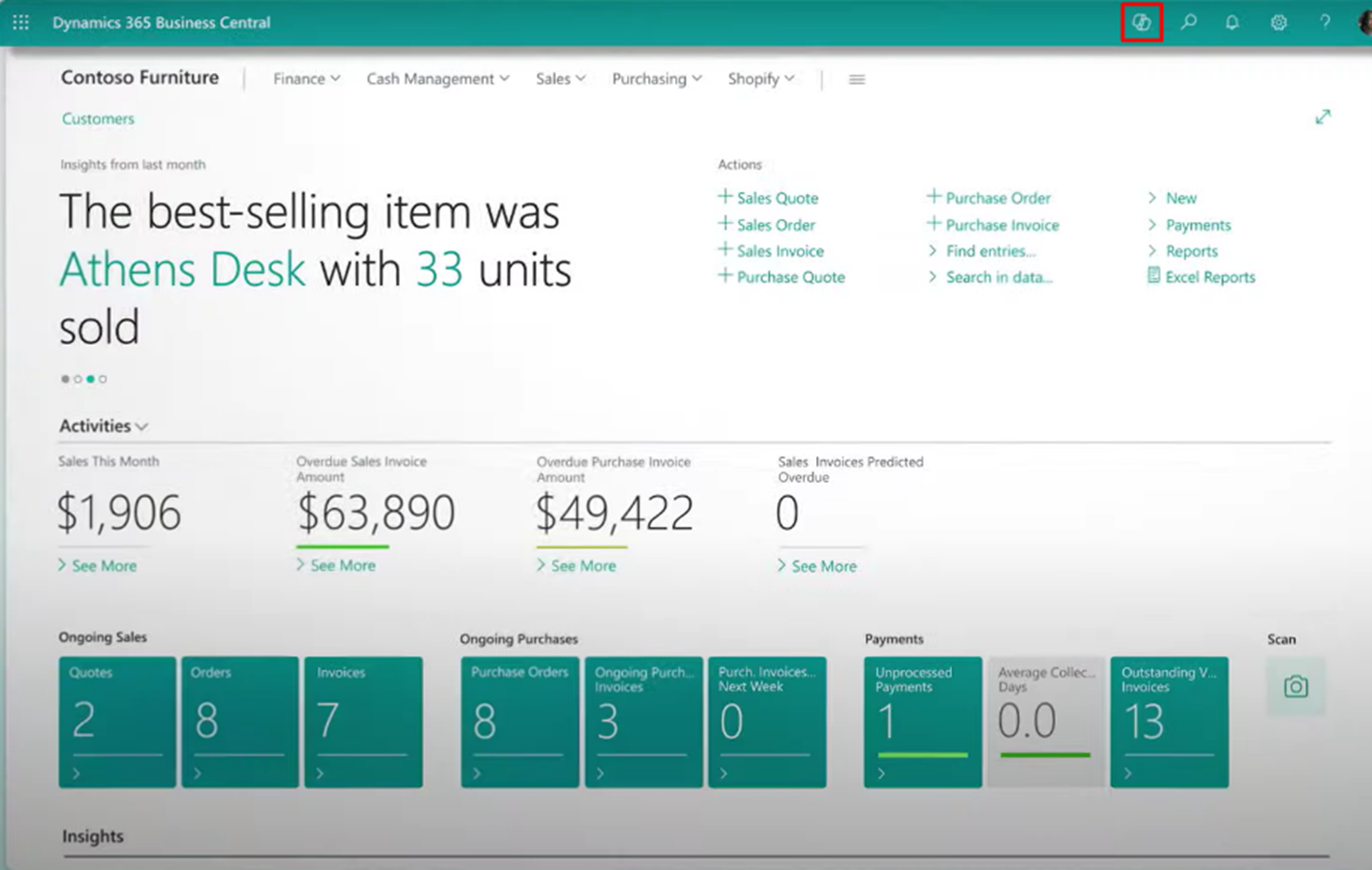1372x870 pixels.
Task: Create a new Purchase Order
Action: coord(989,198)
